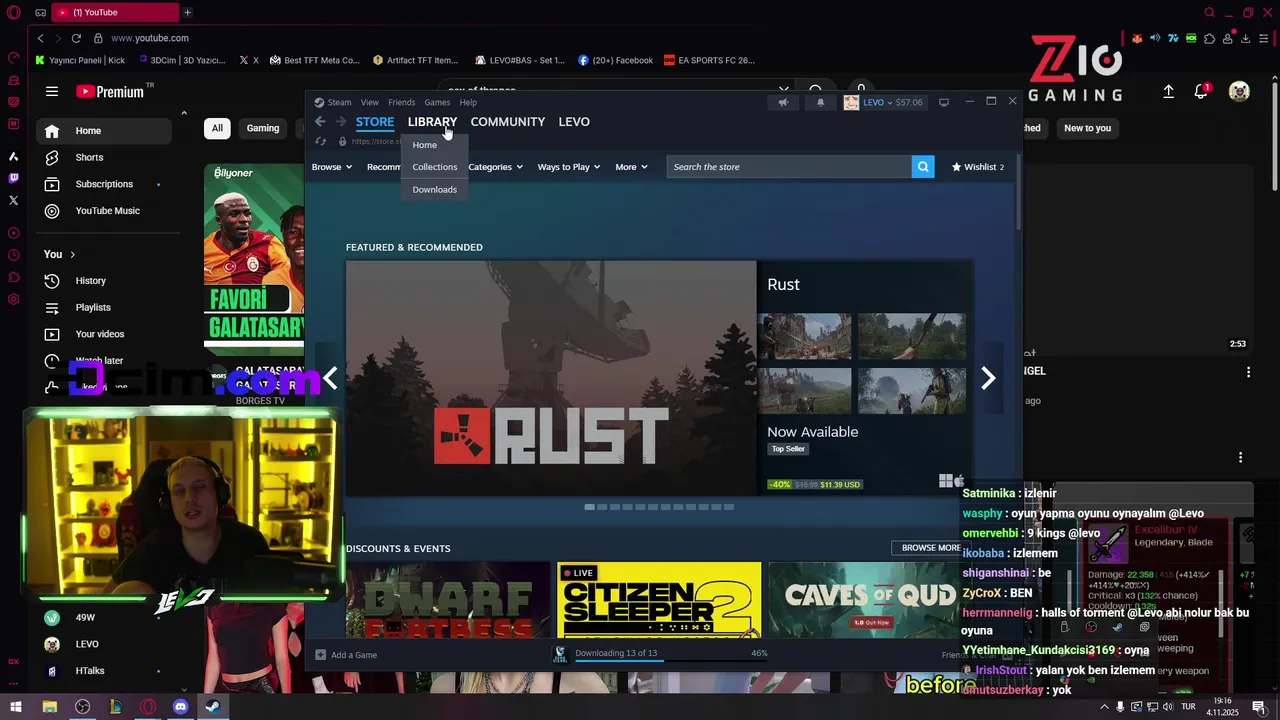1280x720 pixels.
Task: Open the View menu in Steam
Action: (x=370, y=102)
